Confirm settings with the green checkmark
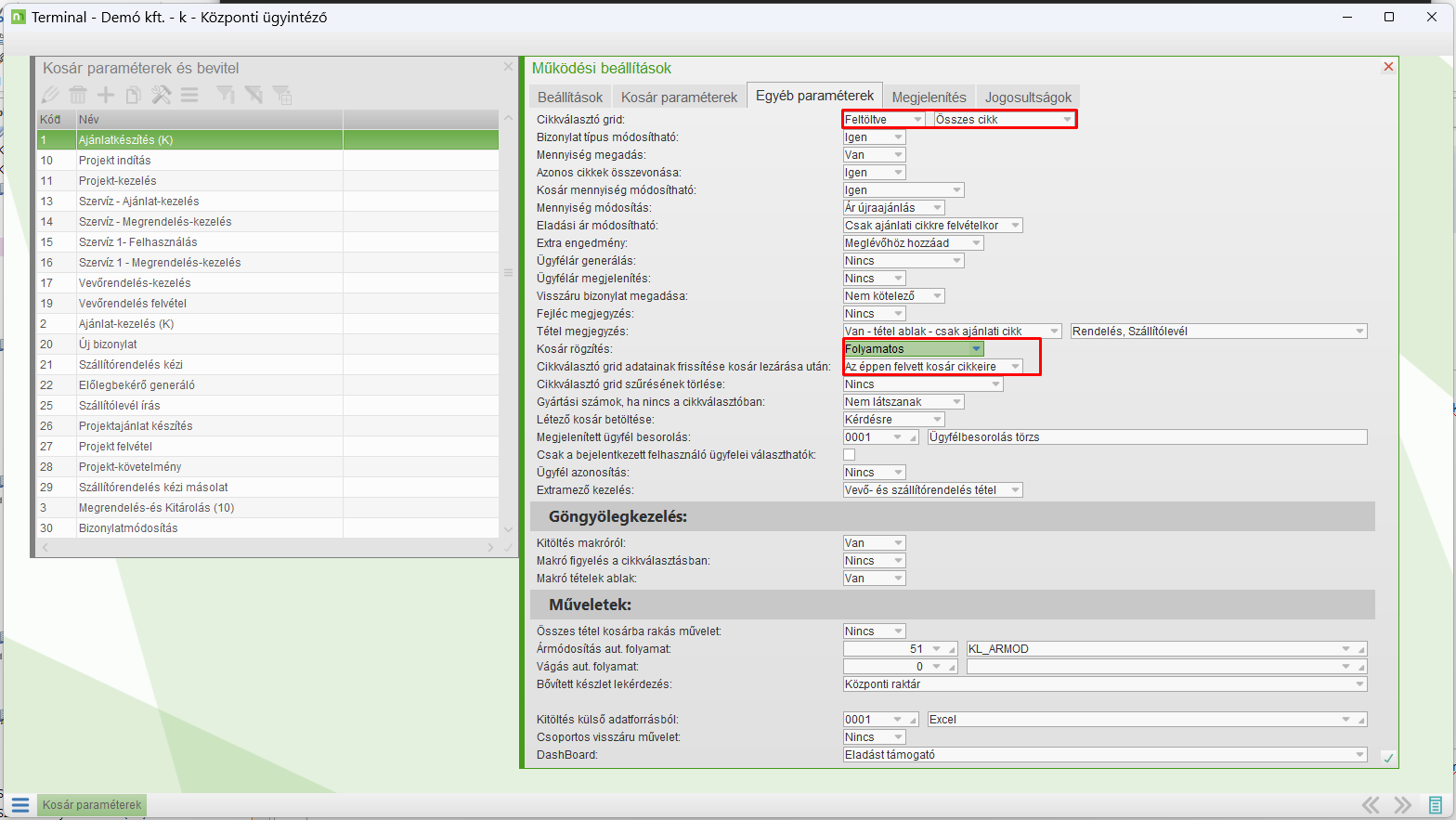1456x820 pixels. click(x=1388, y=758)
